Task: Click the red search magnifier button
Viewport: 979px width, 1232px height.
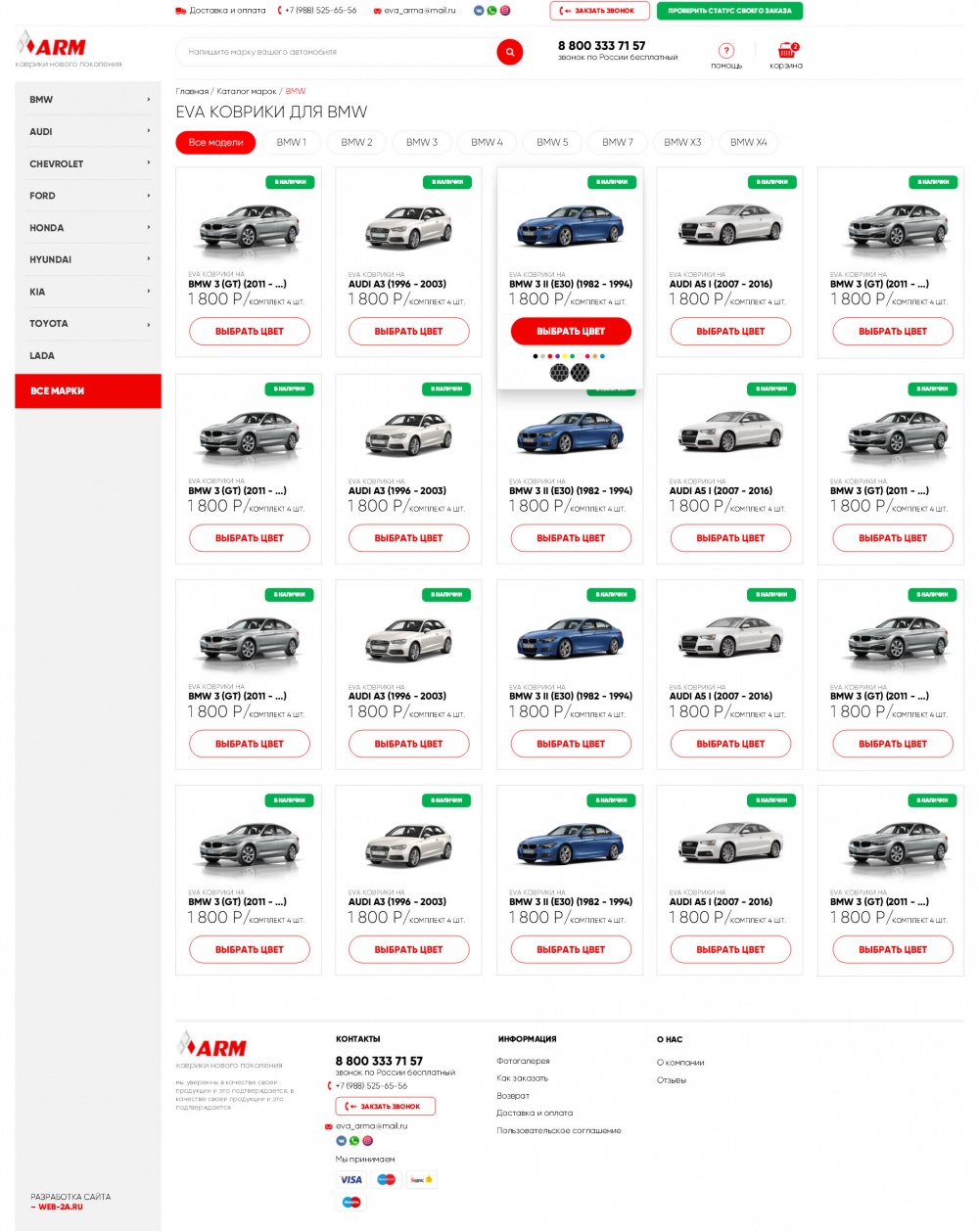Action: [x=509, y=52]
